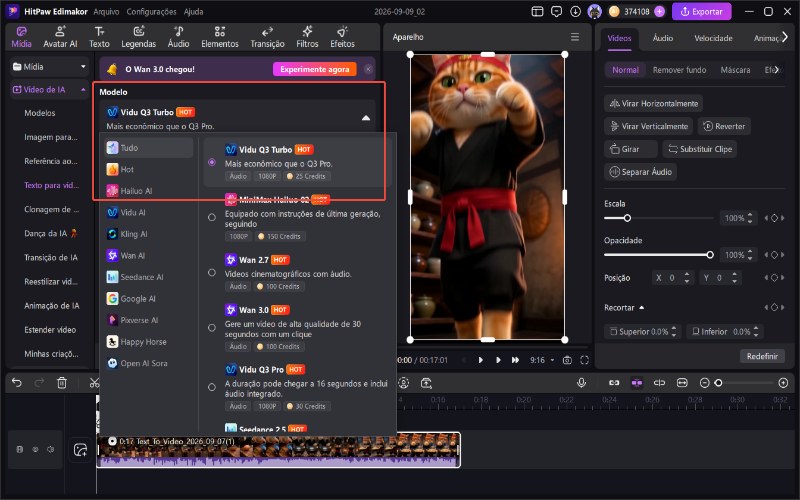Open the message feedback icon
800x500 pixels.
point(557,11)
